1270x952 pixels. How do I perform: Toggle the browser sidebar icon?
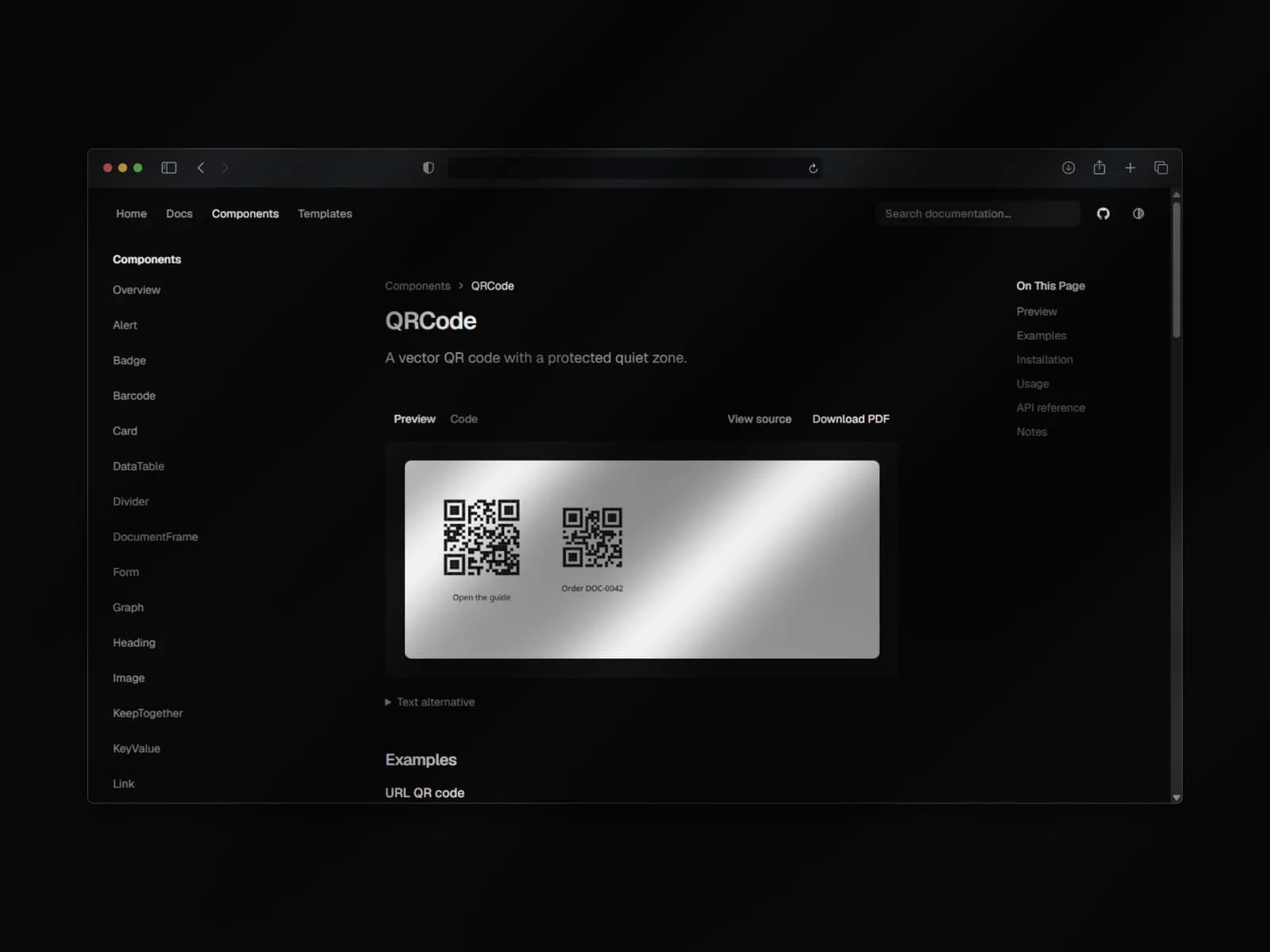[x=168, y=167]
